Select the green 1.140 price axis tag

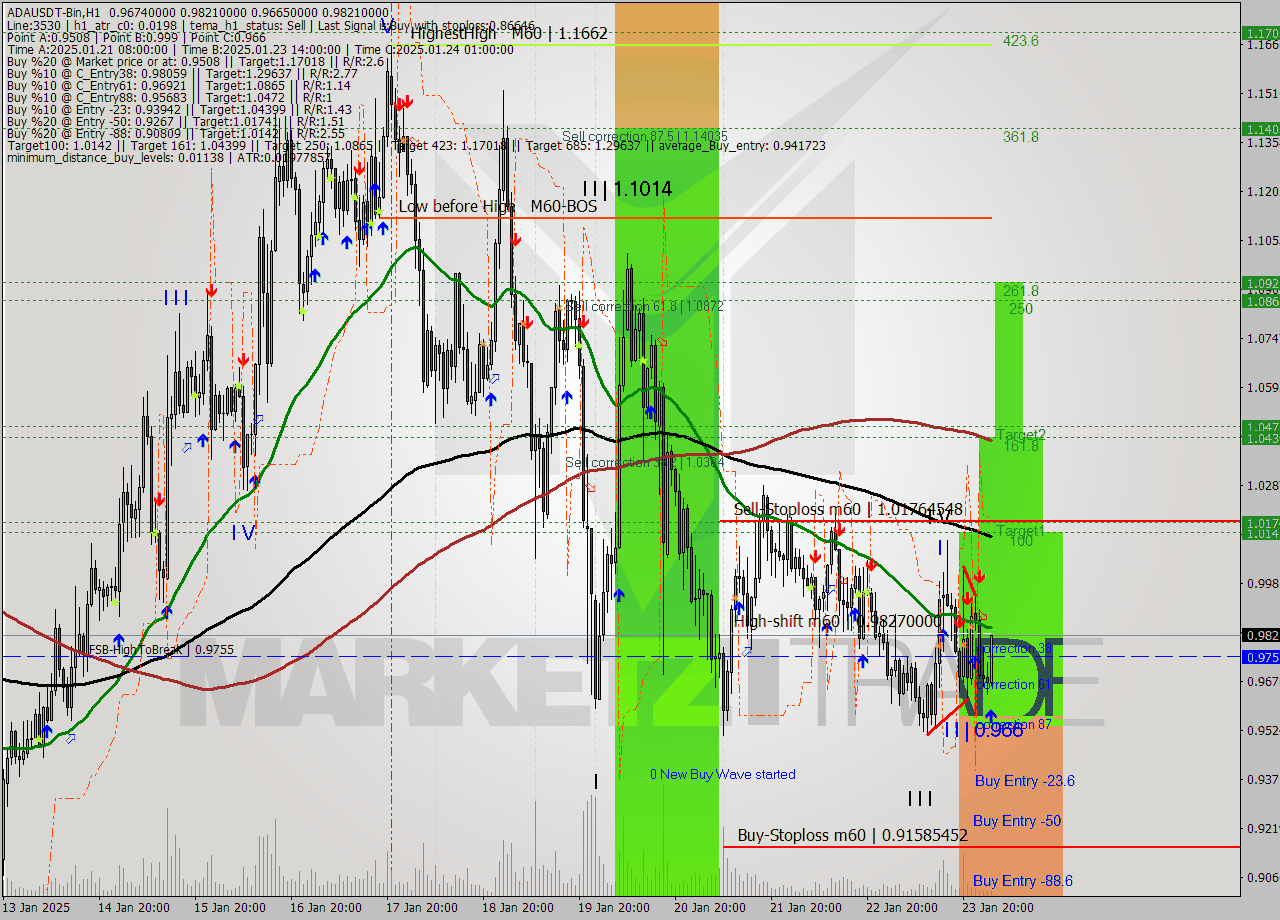click(1260, 129)
